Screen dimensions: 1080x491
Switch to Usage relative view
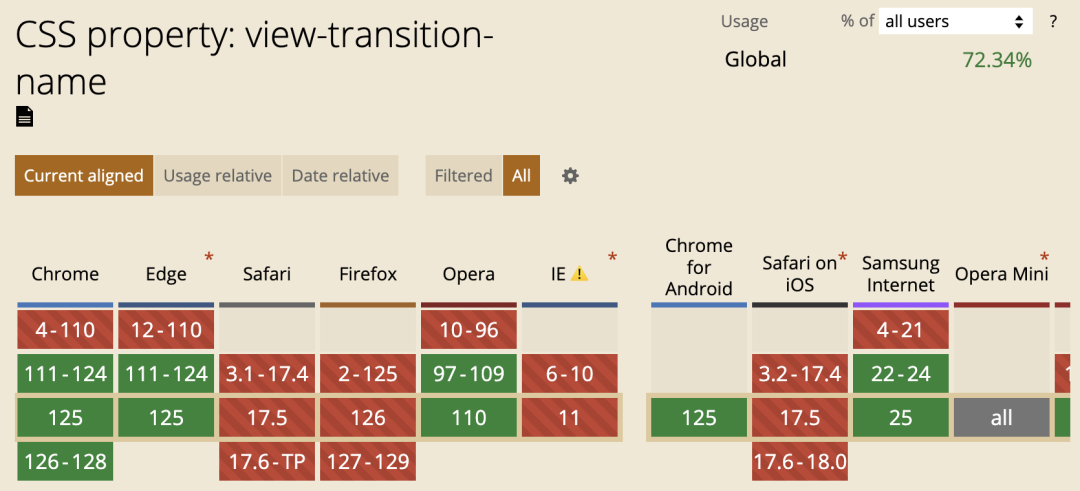(x=218, y=176)
